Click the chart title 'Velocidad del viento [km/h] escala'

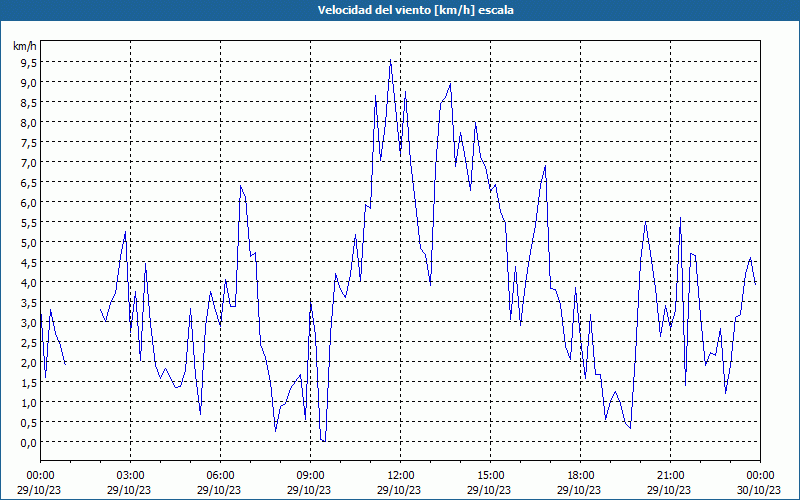[x=415, y=10]
